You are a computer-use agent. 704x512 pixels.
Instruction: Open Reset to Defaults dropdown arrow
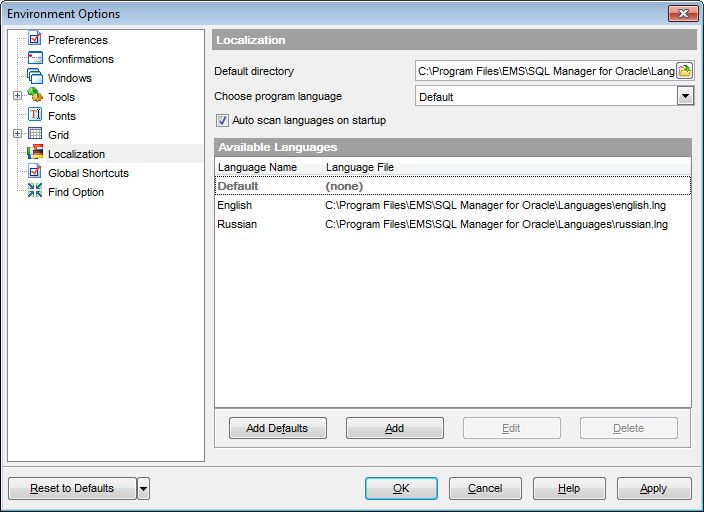coord(144,489)
